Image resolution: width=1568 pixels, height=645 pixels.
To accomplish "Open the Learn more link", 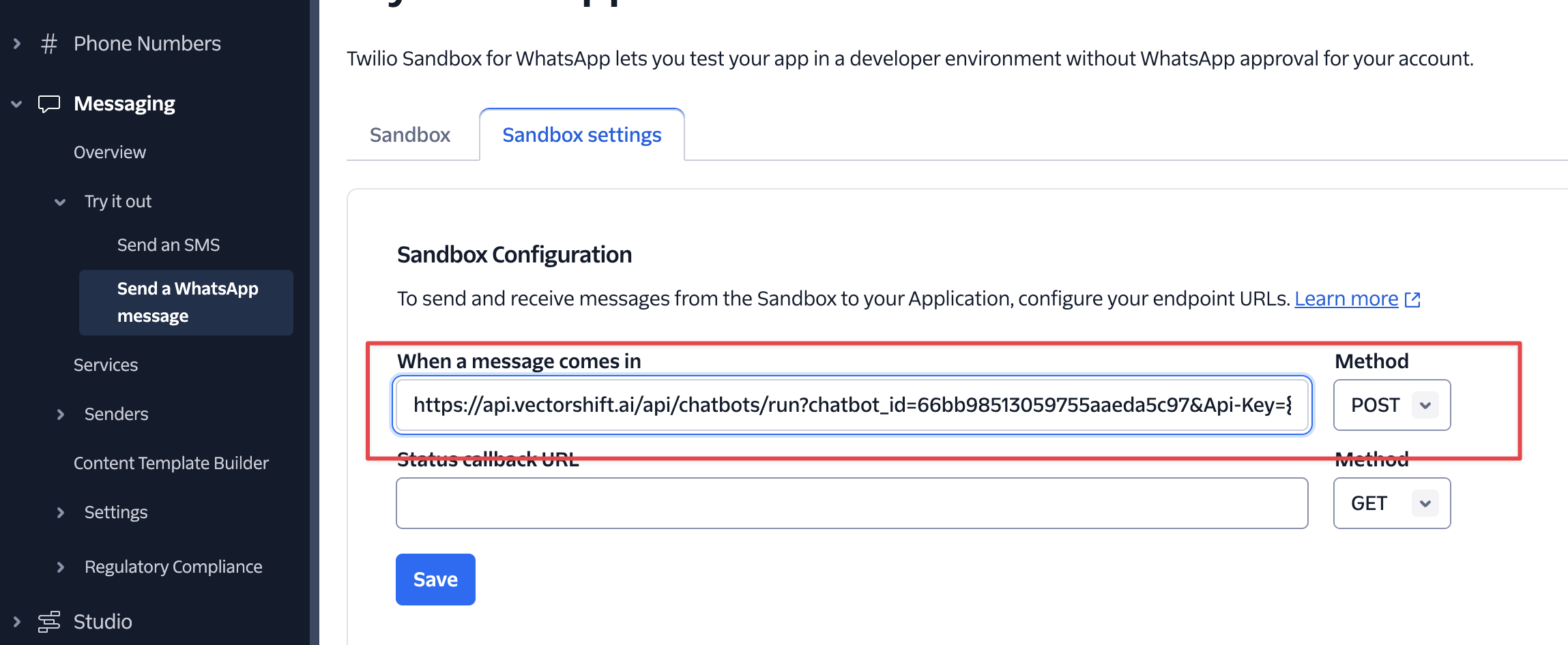I will 1346,298.
